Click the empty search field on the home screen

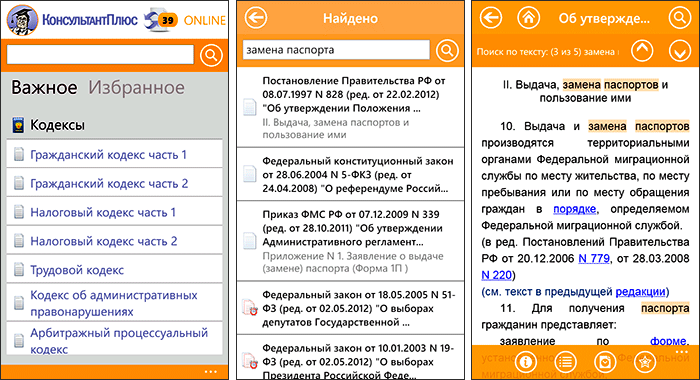point(100,54)
